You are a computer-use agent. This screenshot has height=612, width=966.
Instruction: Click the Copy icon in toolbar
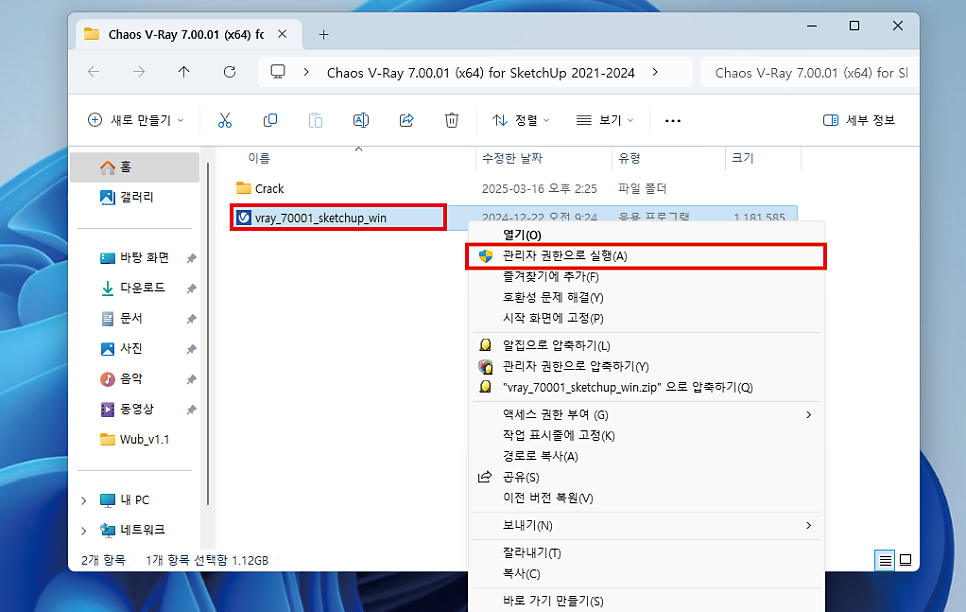pos(270,120)
